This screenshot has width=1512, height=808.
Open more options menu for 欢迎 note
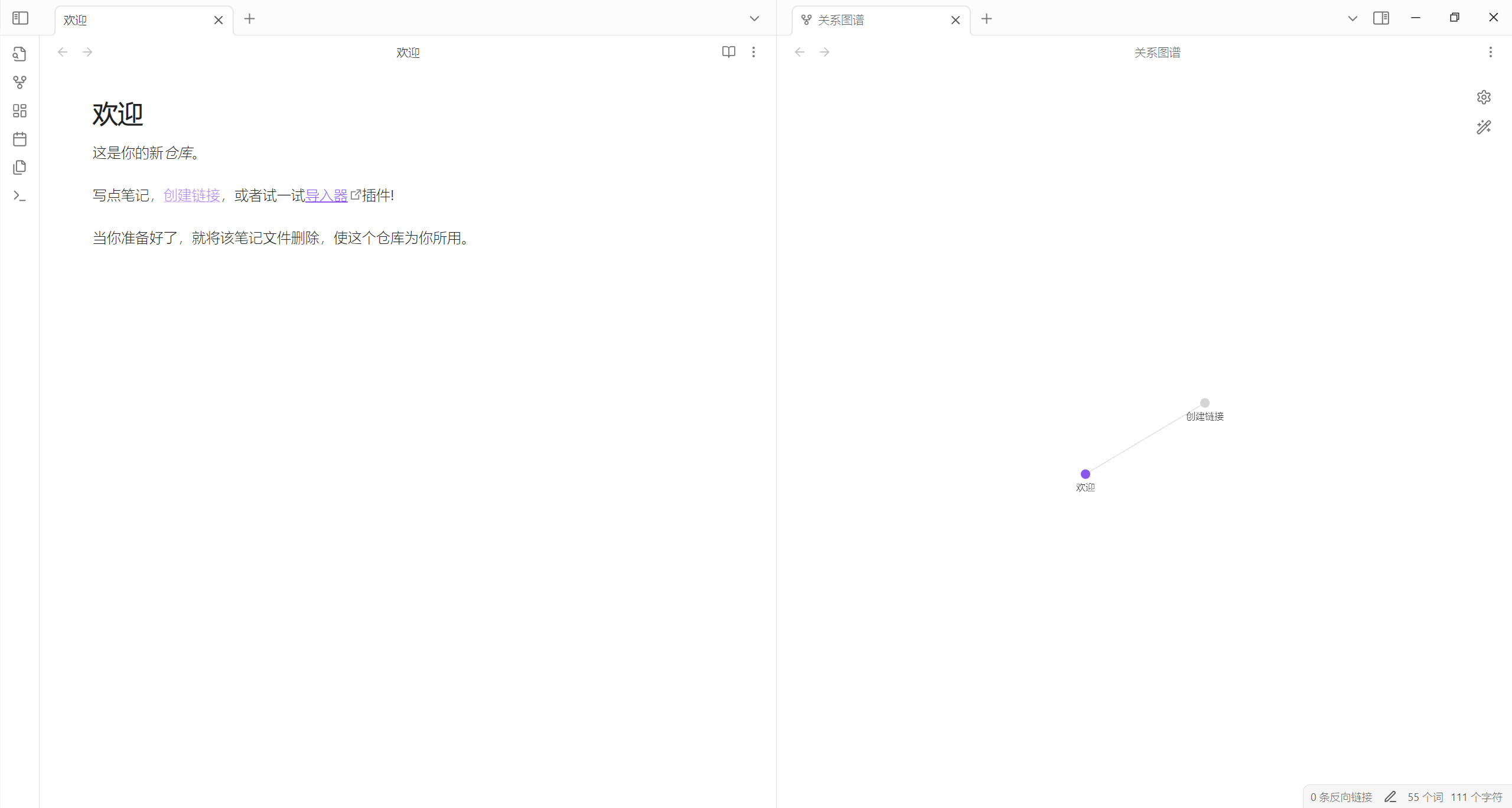[x=753, y=52]
